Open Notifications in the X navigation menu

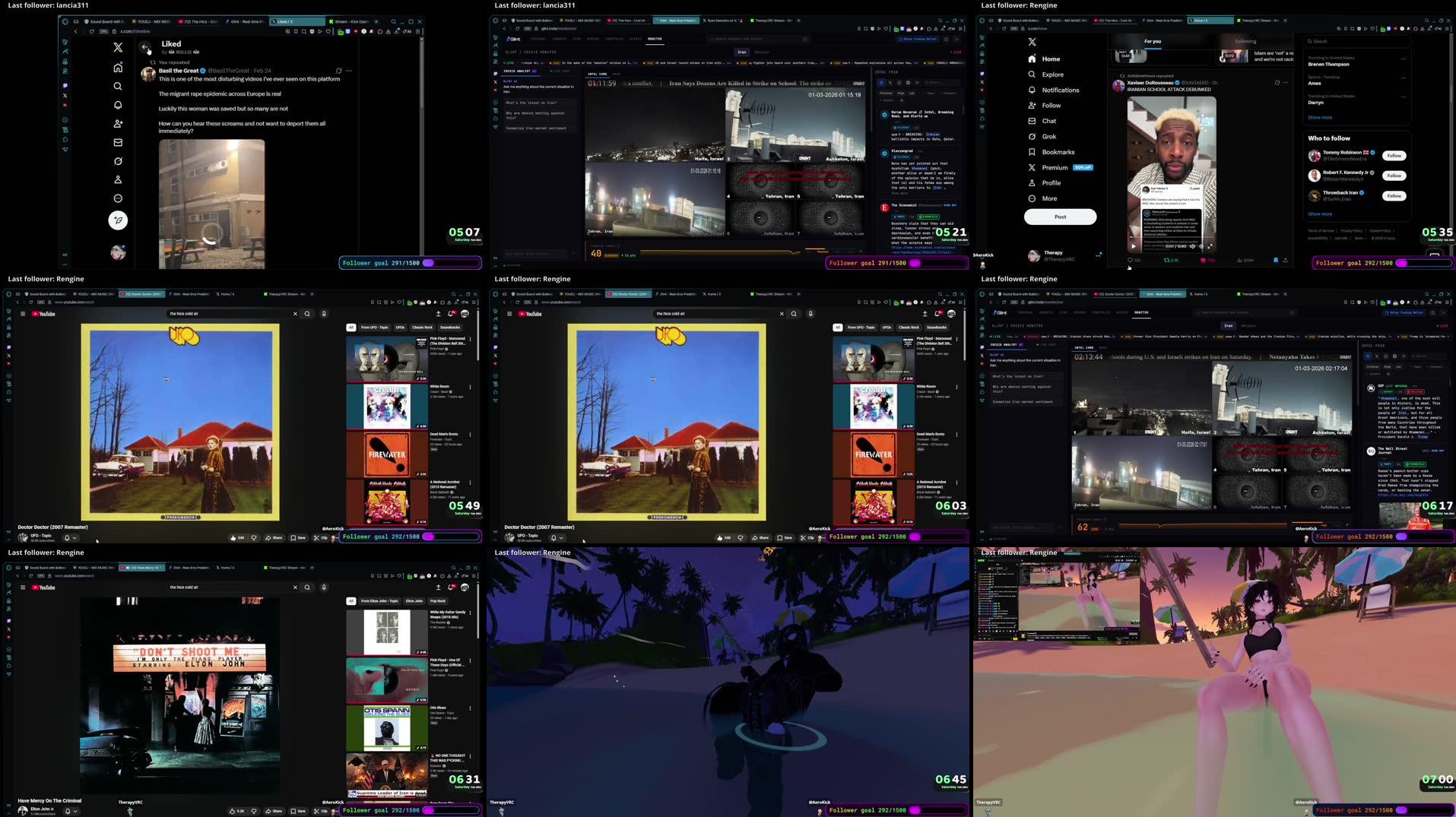[1056, 90]
